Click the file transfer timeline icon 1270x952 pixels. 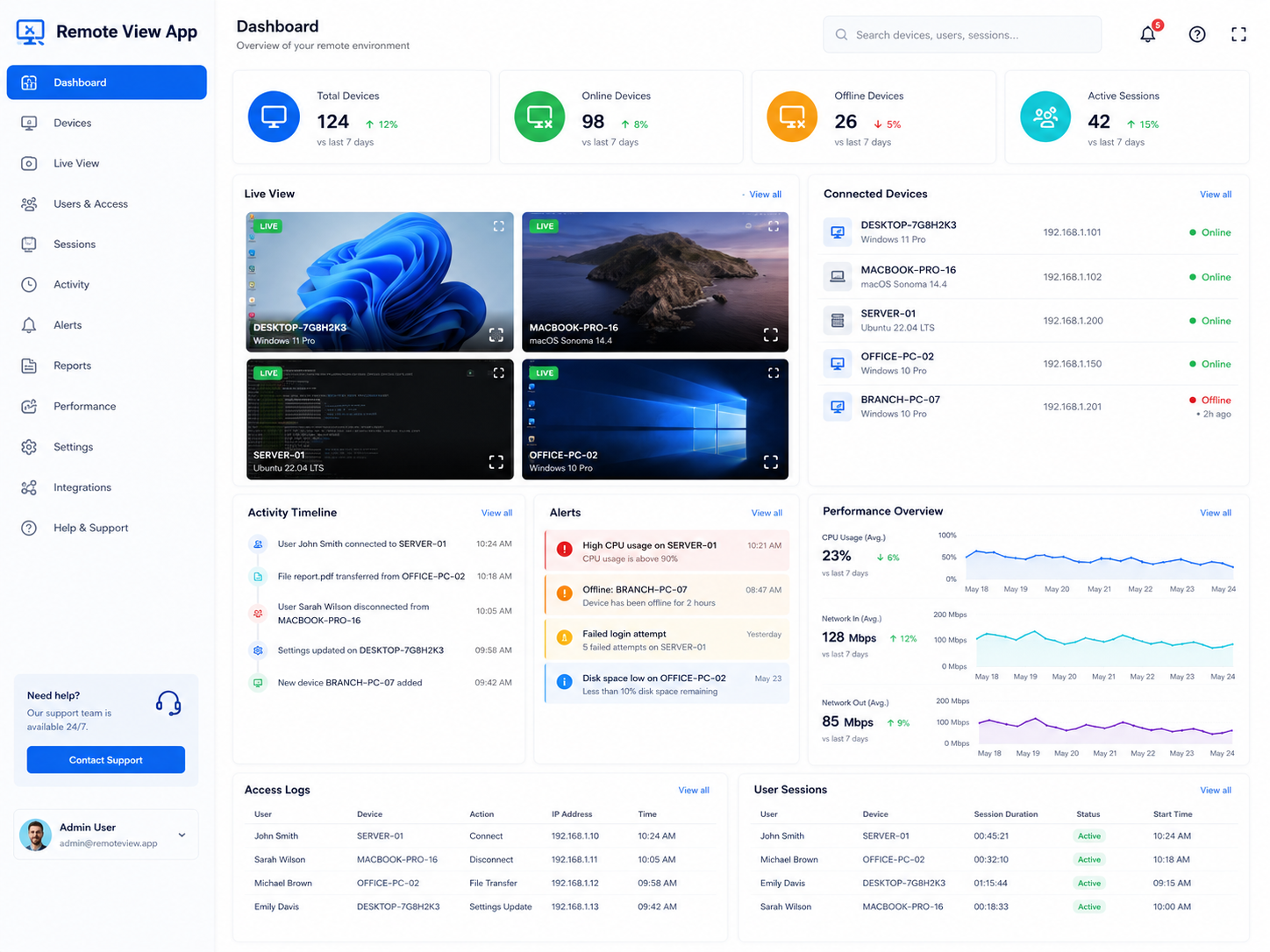tap(258, 576)
